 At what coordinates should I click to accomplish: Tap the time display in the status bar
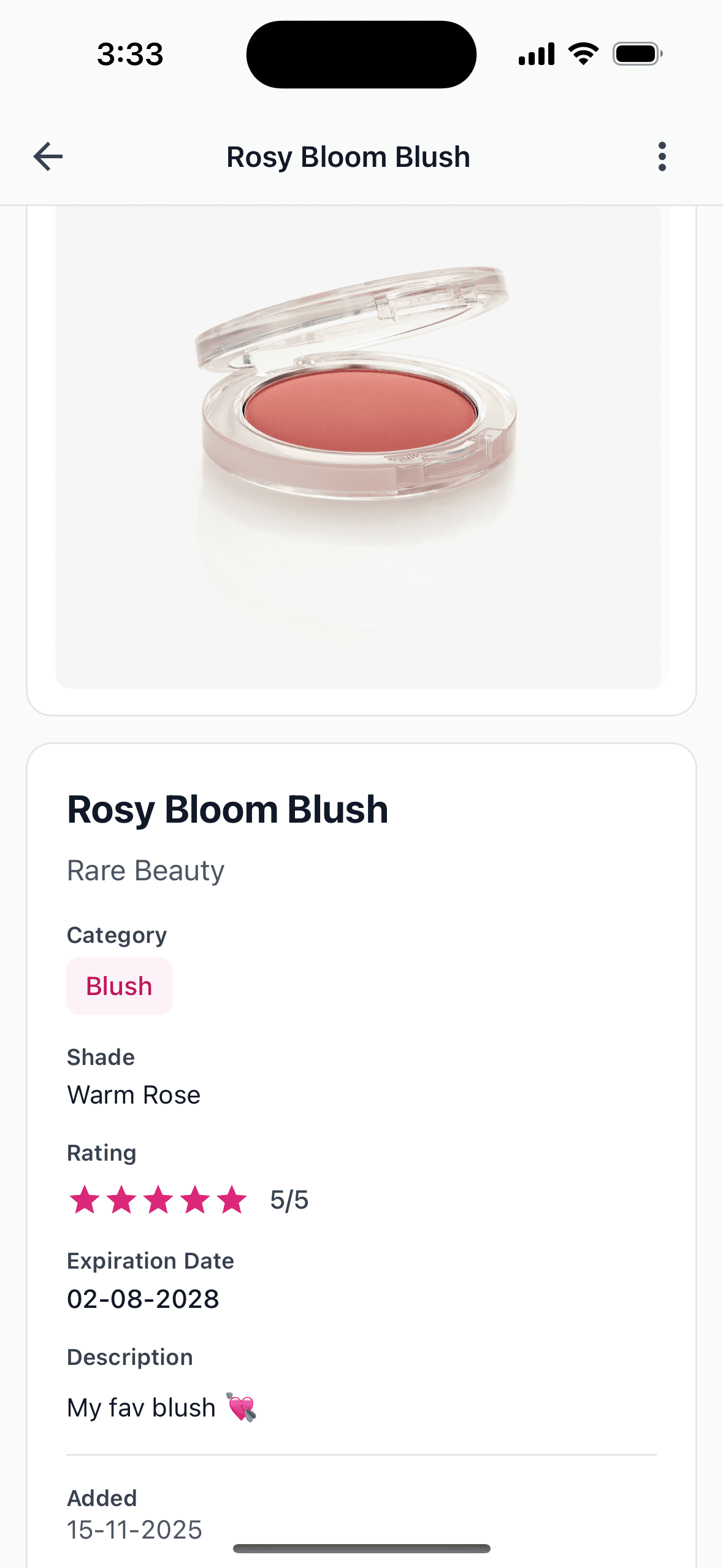coord(130,54)
